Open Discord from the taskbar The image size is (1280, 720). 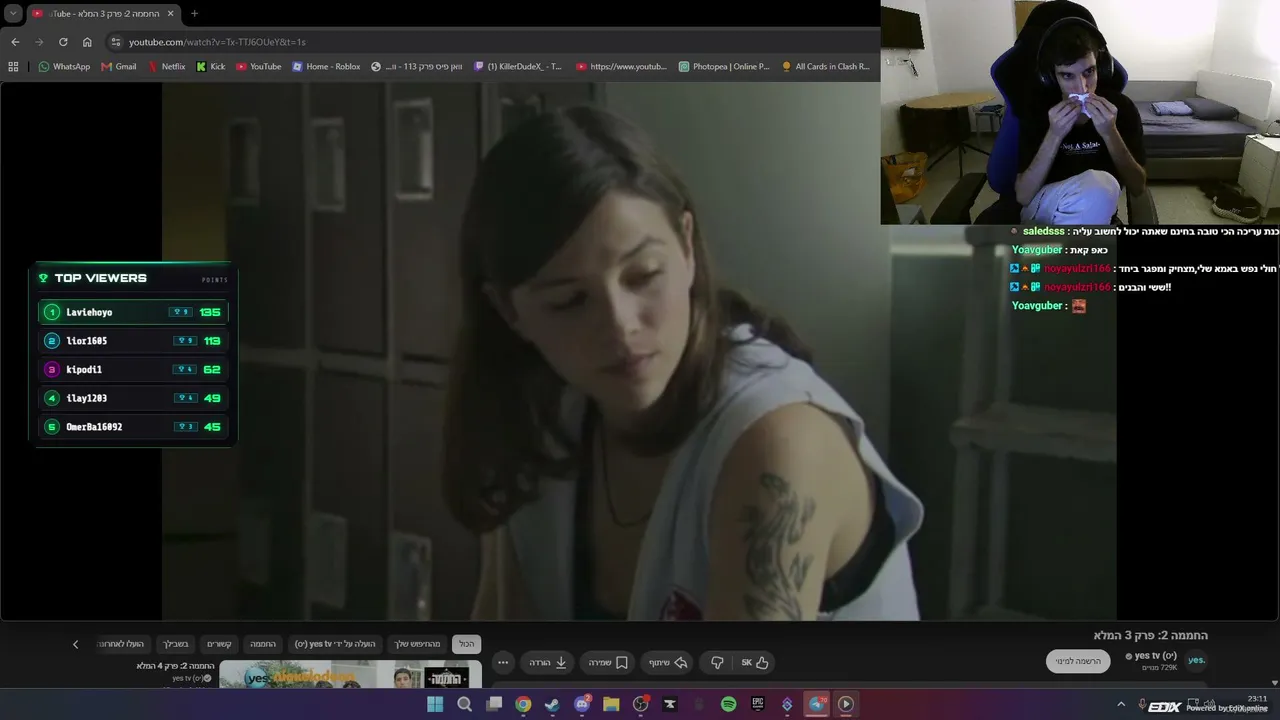pos(582,704)
